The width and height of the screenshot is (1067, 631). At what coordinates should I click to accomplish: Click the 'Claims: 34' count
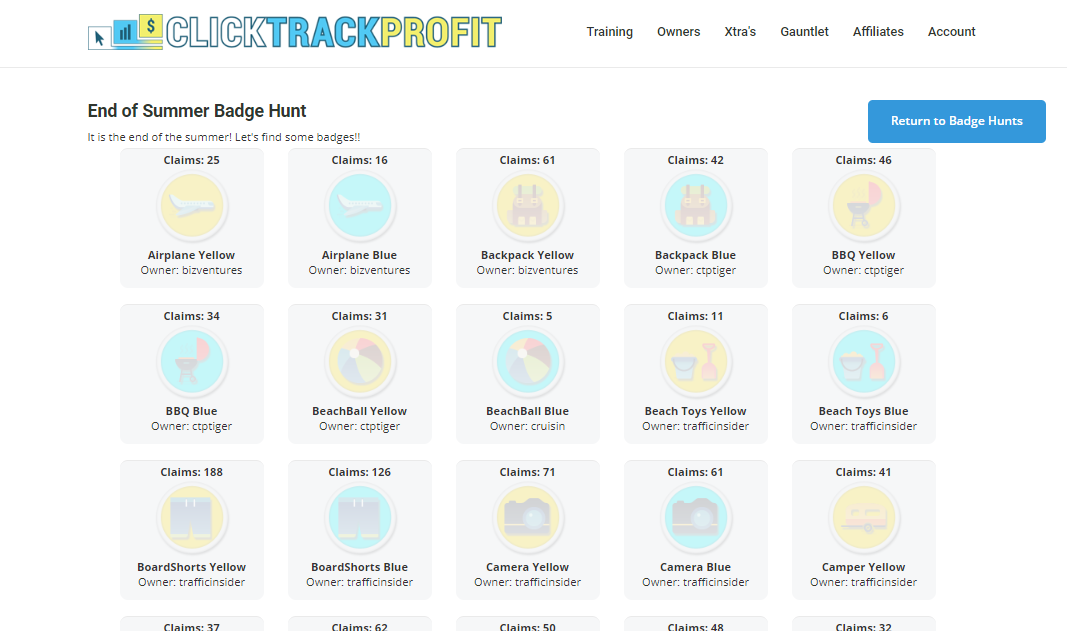point(191,317)
